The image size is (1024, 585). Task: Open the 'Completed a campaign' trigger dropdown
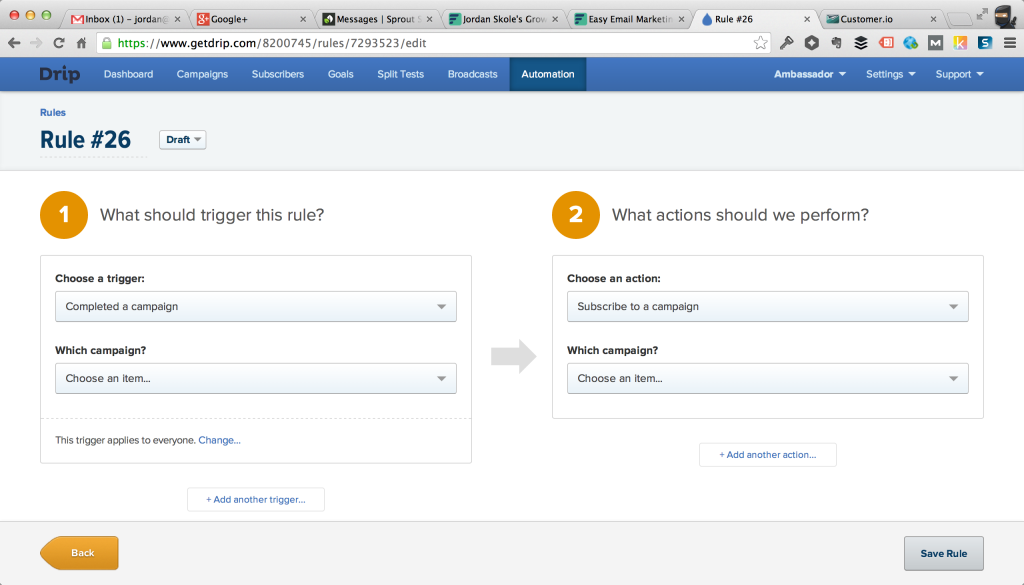(x=255, y=307)
